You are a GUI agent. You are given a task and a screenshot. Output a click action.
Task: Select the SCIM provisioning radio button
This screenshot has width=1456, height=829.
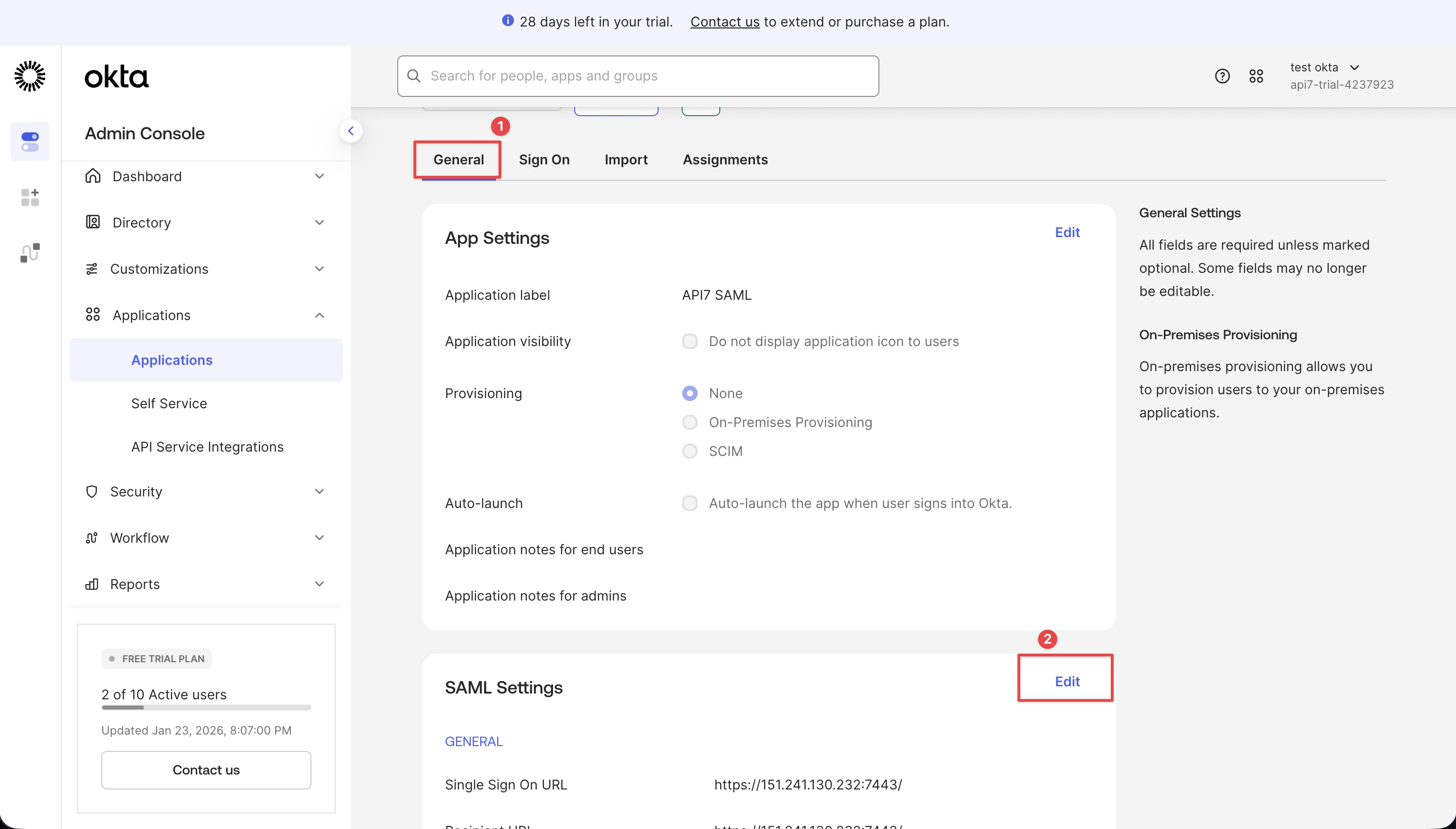tap(689, 450)
